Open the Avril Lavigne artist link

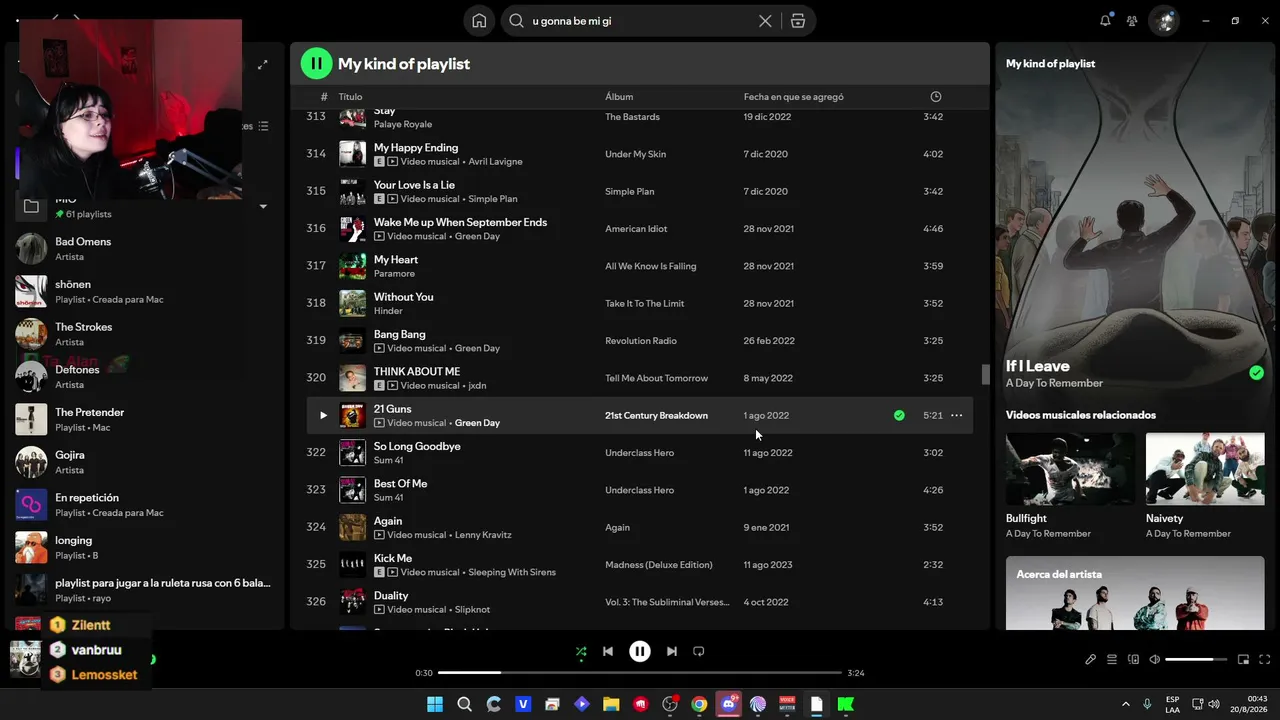[495, 162]
